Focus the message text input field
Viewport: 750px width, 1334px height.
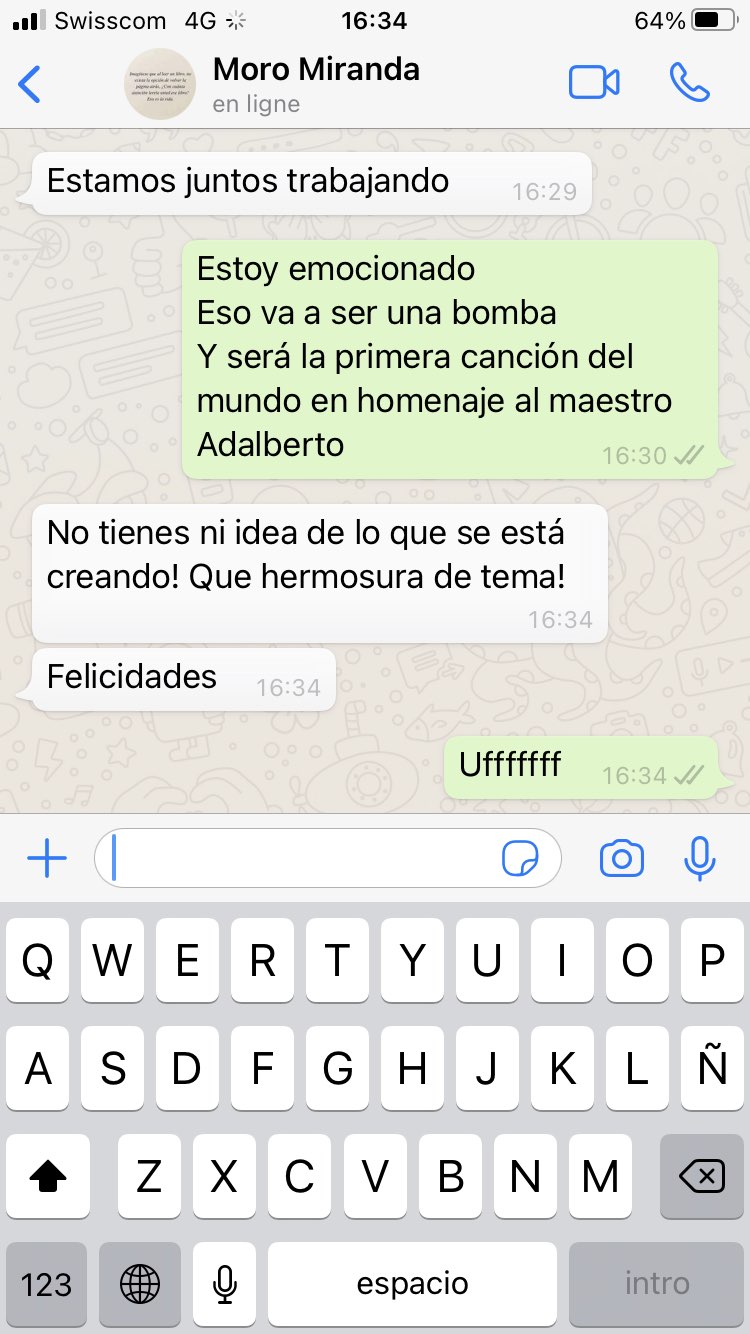(x=328, y=858)
